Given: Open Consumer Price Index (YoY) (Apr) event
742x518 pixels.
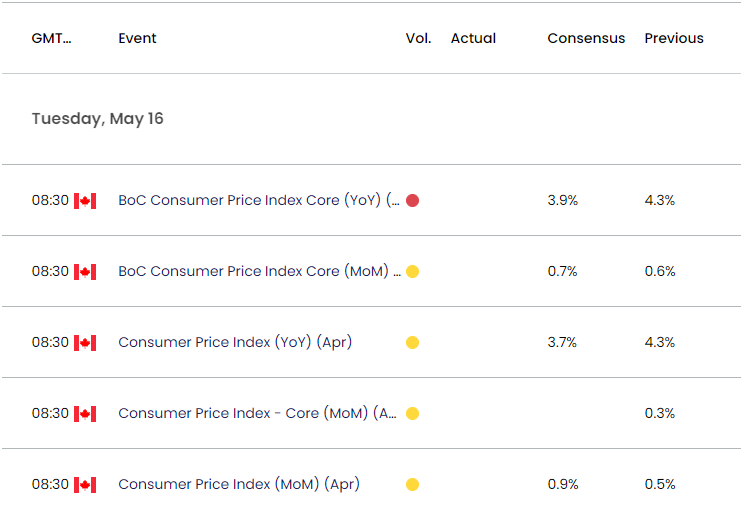Looking at the screenshot, I should 235,343.
